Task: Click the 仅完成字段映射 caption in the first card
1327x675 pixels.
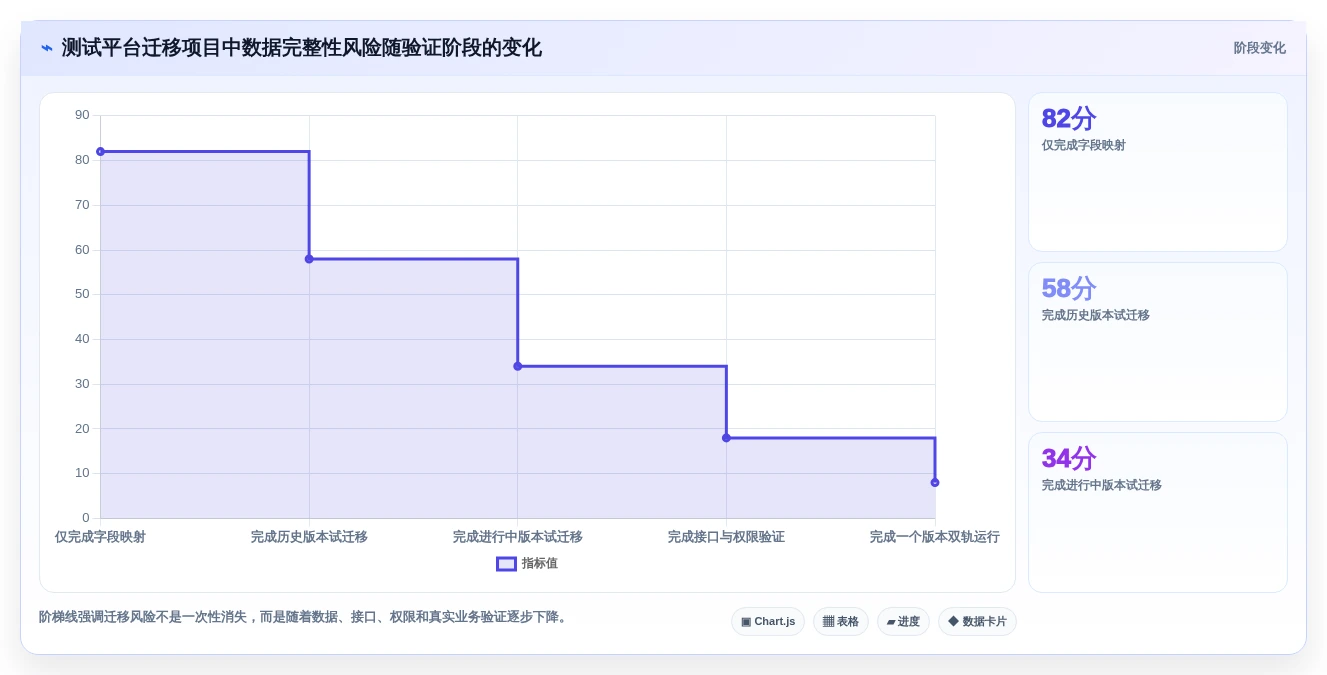Action: pos(1084,145)
